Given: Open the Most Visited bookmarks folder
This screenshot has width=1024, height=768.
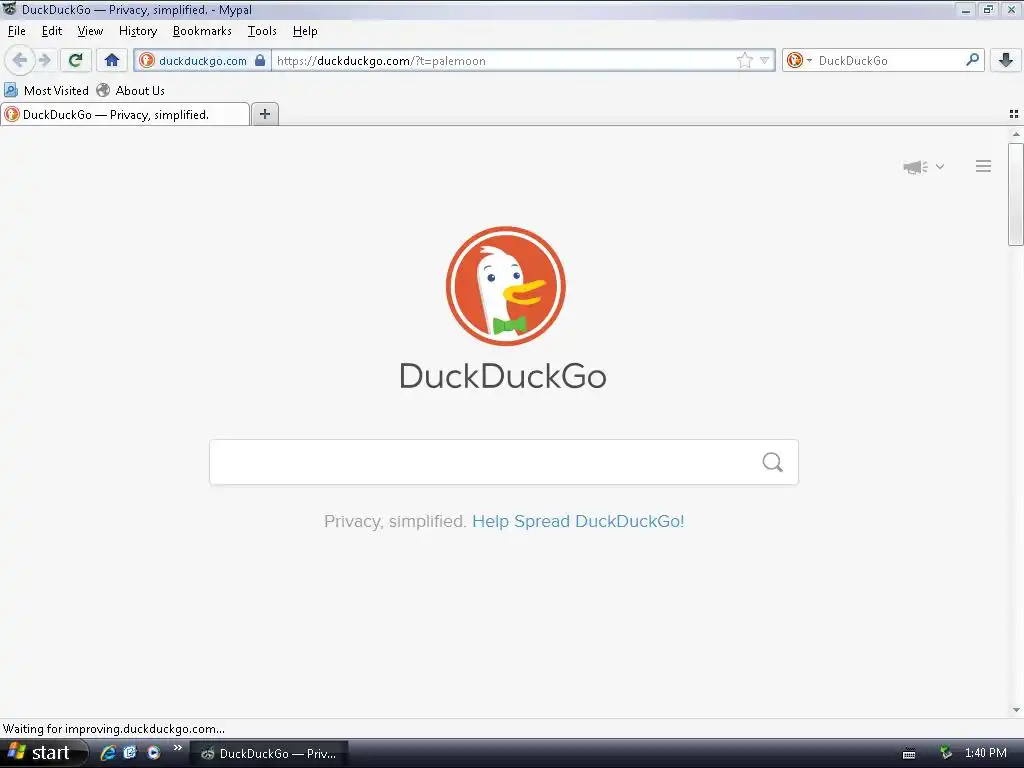Looking at the screenshot, I should (46, 90).
